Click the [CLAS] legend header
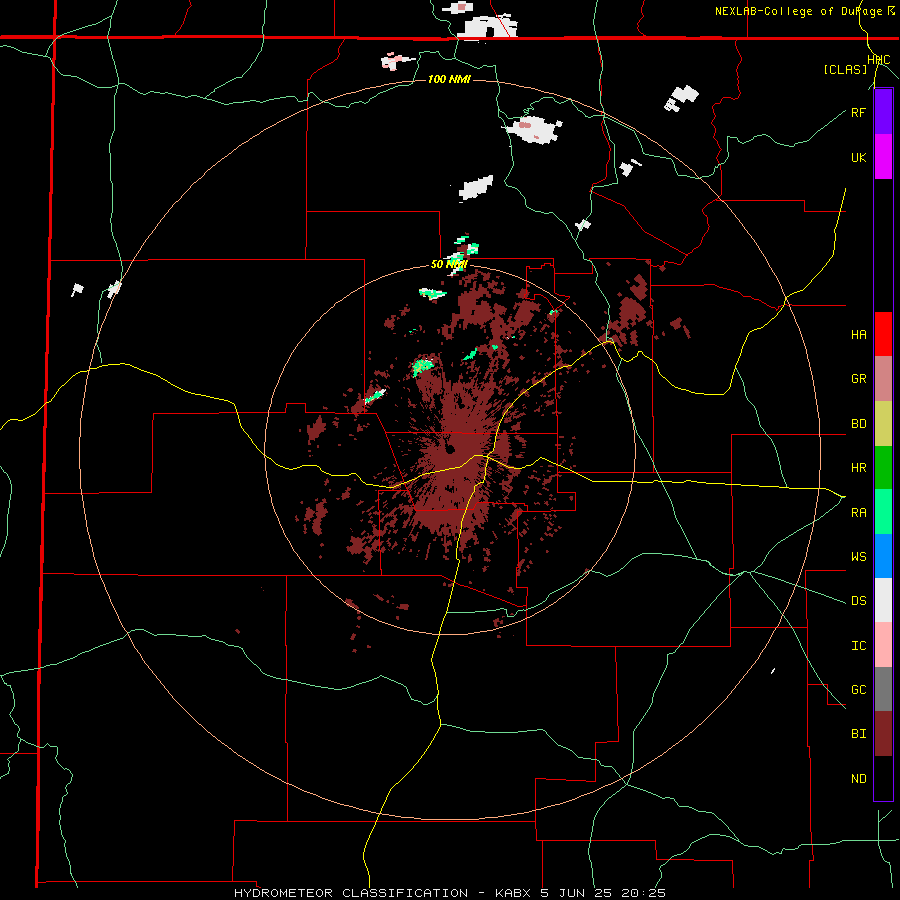 [845, 69]
